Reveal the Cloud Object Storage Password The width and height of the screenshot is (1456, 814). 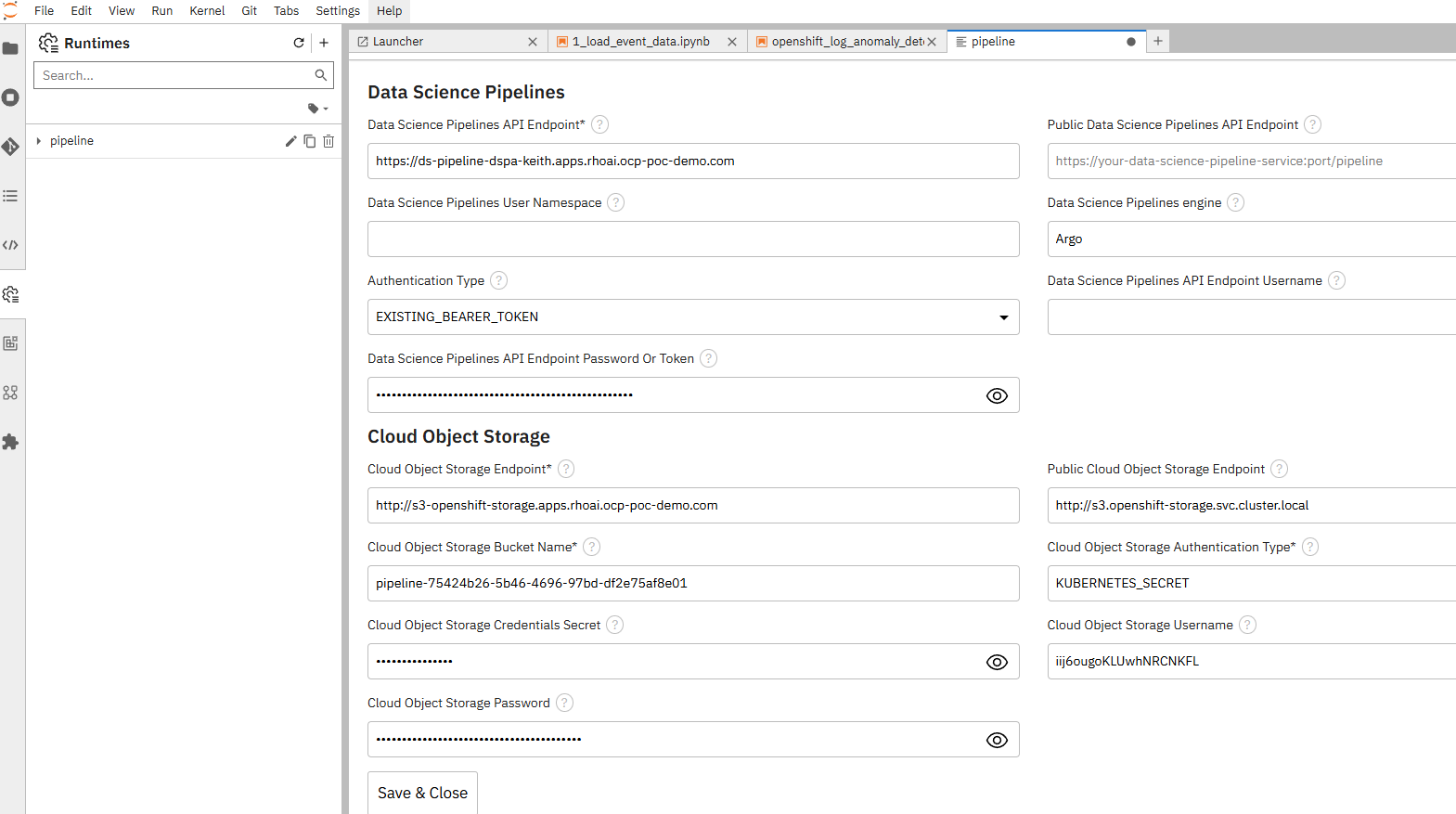coord(997,740)
